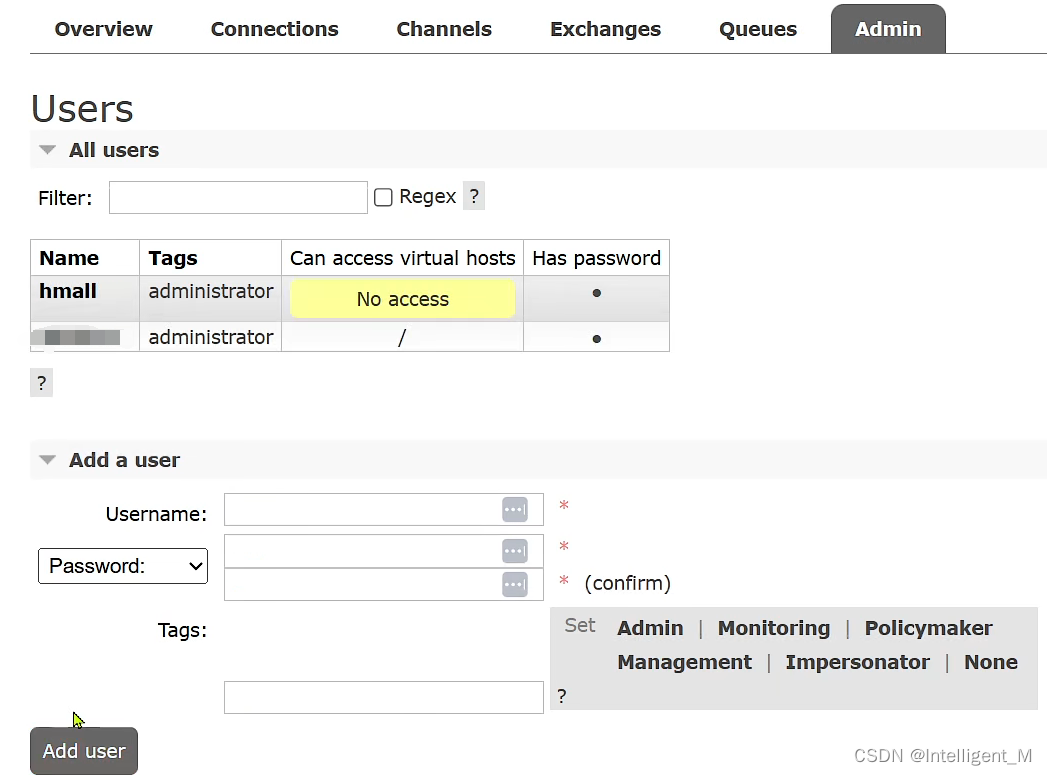Set tag to Policymaker
This screenshot has width=1047, height=775.
928,628
